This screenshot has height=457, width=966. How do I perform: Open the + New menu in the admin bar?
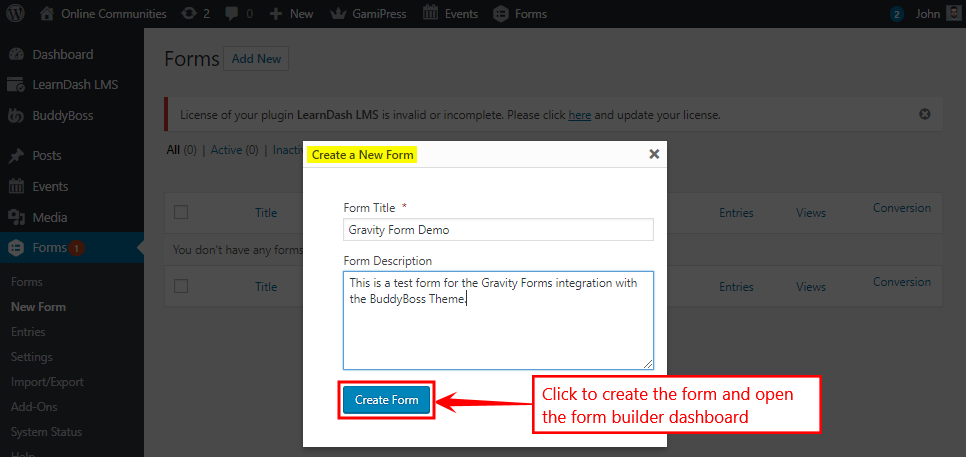point(291,14)
